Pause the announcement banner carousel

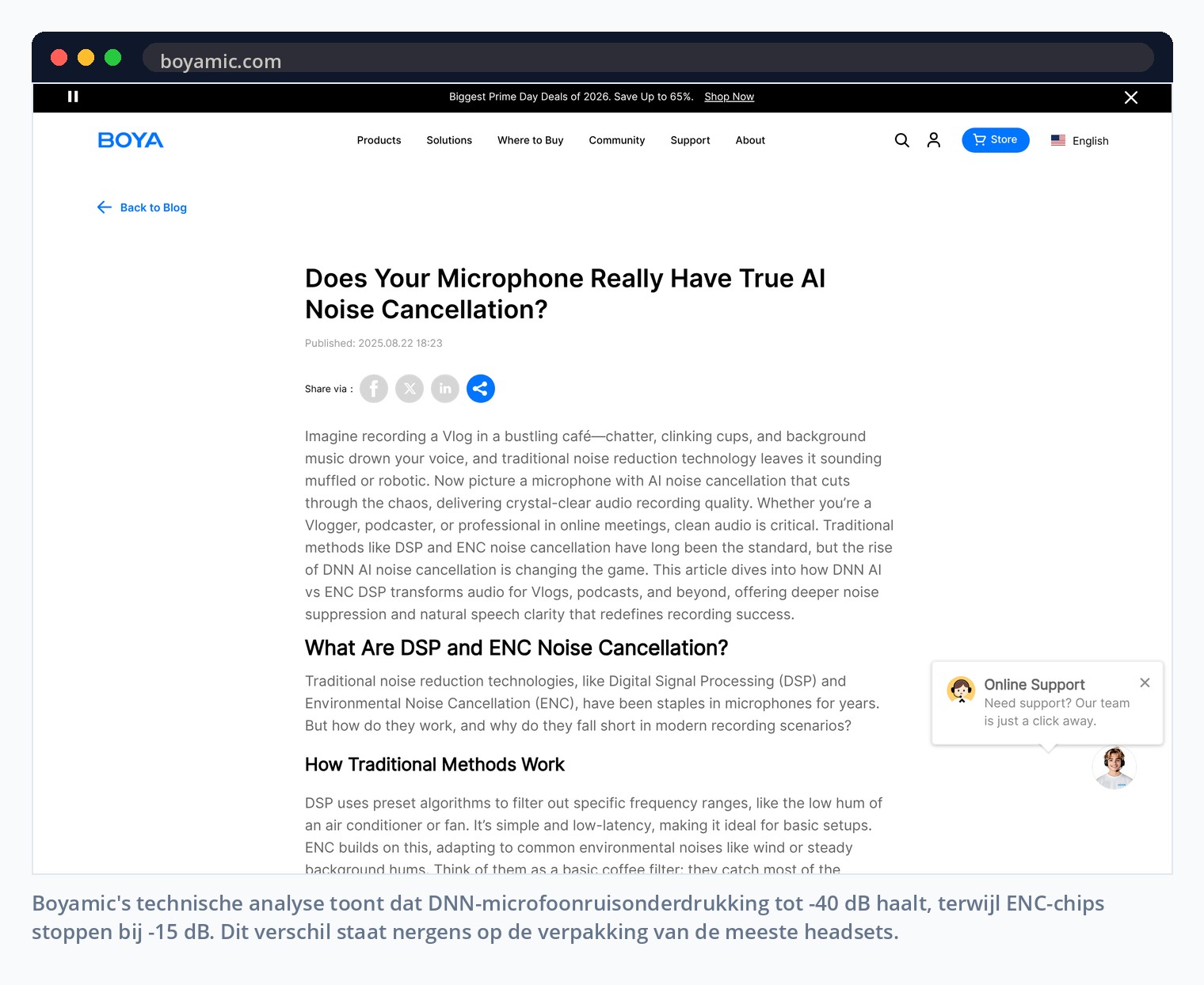tap(73, 97)
